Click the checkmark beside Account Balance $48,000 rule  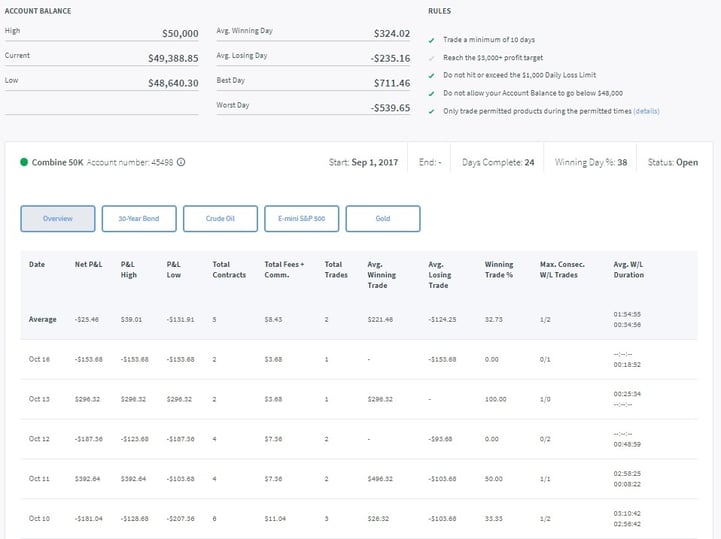coord(431,93)
